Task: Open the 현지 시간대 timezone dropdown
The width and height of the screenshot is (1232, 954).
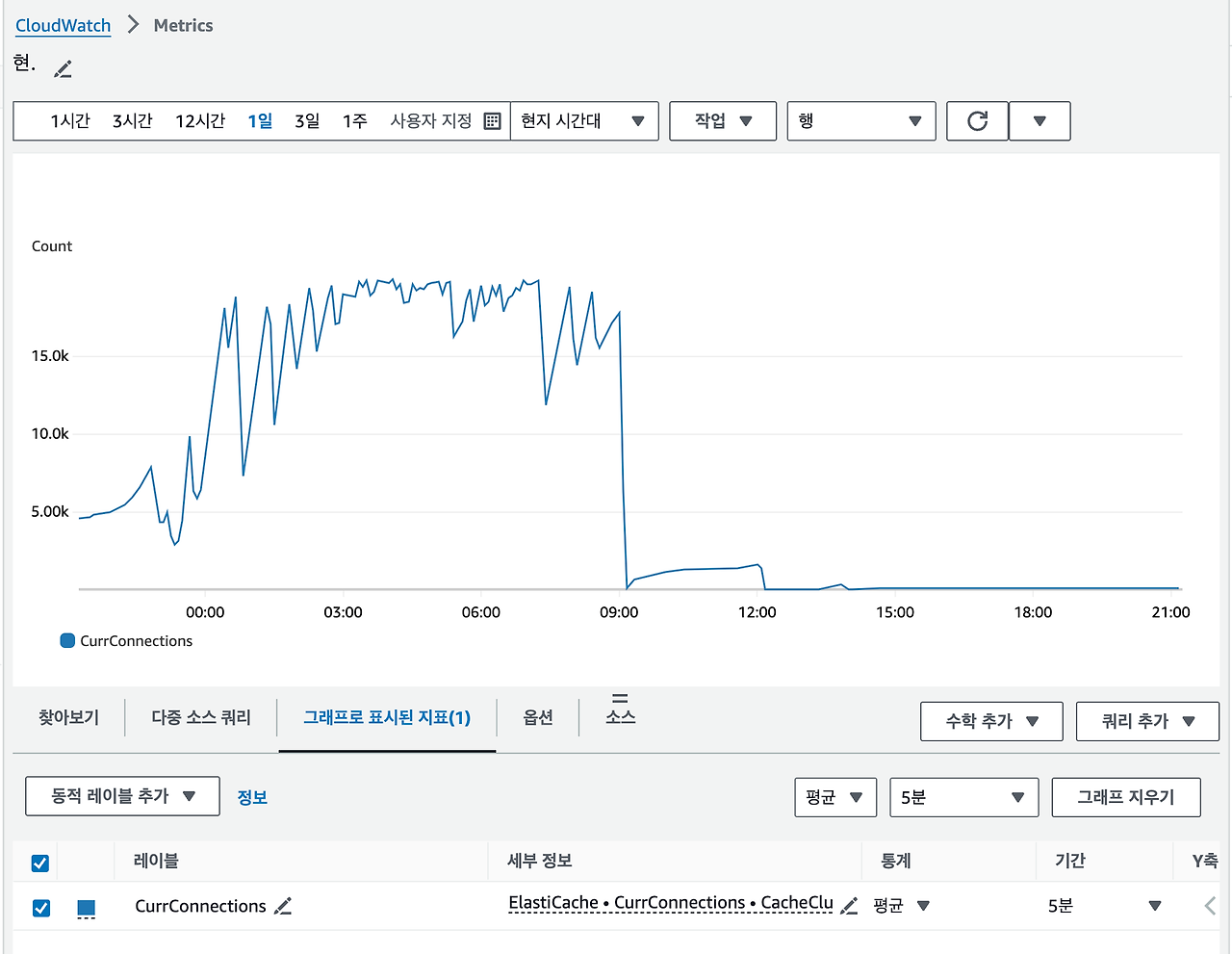Action: pos(584,121)
